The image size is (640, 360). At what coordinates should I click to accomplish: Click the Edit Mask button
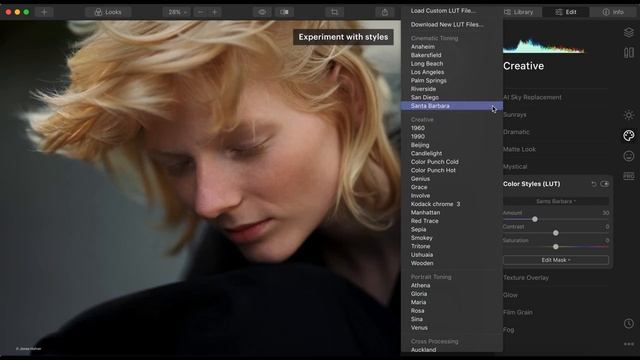(x=556, y=260)
